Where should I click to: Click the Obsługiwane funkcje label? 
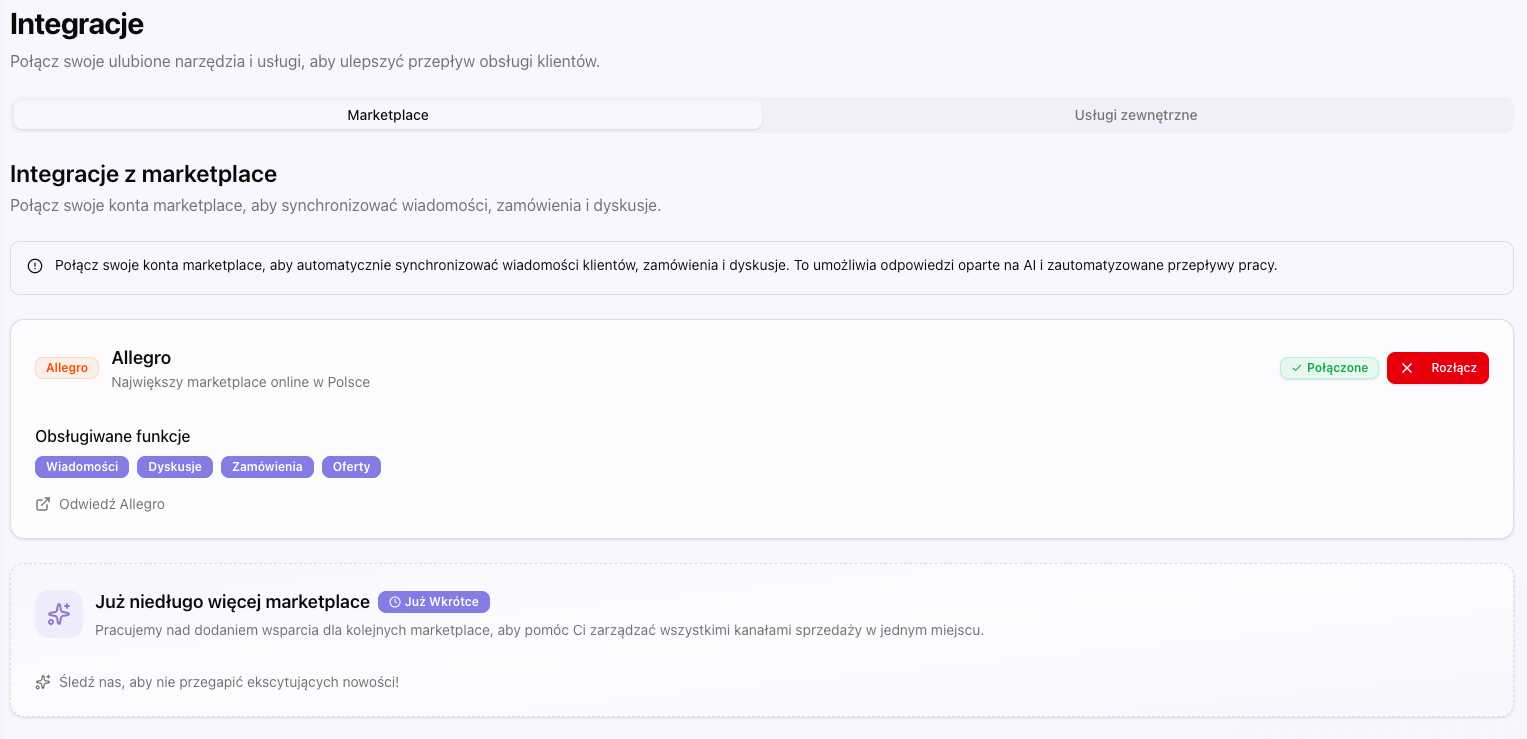point(112,436)
